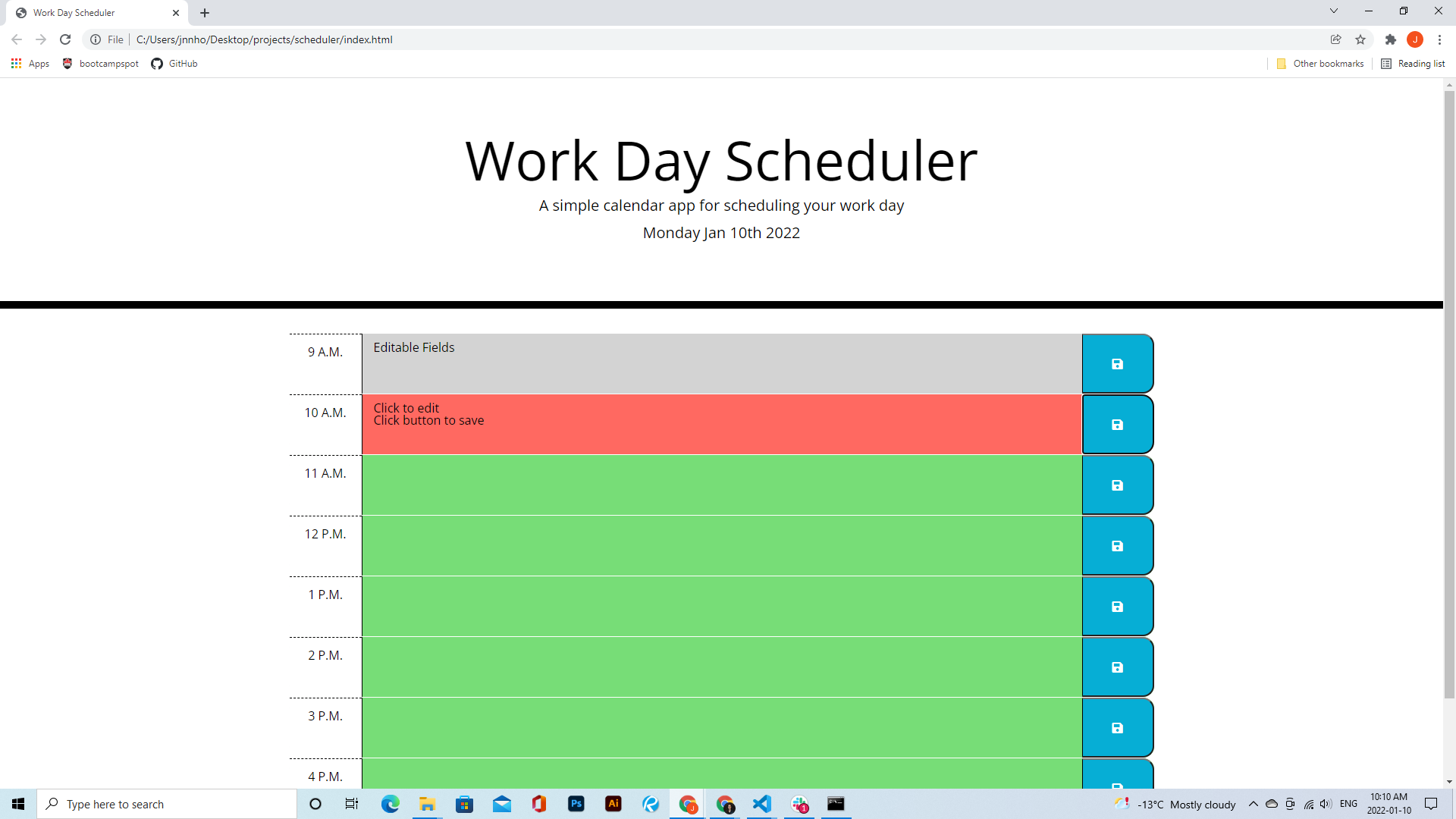Image resolution: width=1456 pixels, height=819 pixels.
Task: Click the address bar URL
Action: pos(264,39)
